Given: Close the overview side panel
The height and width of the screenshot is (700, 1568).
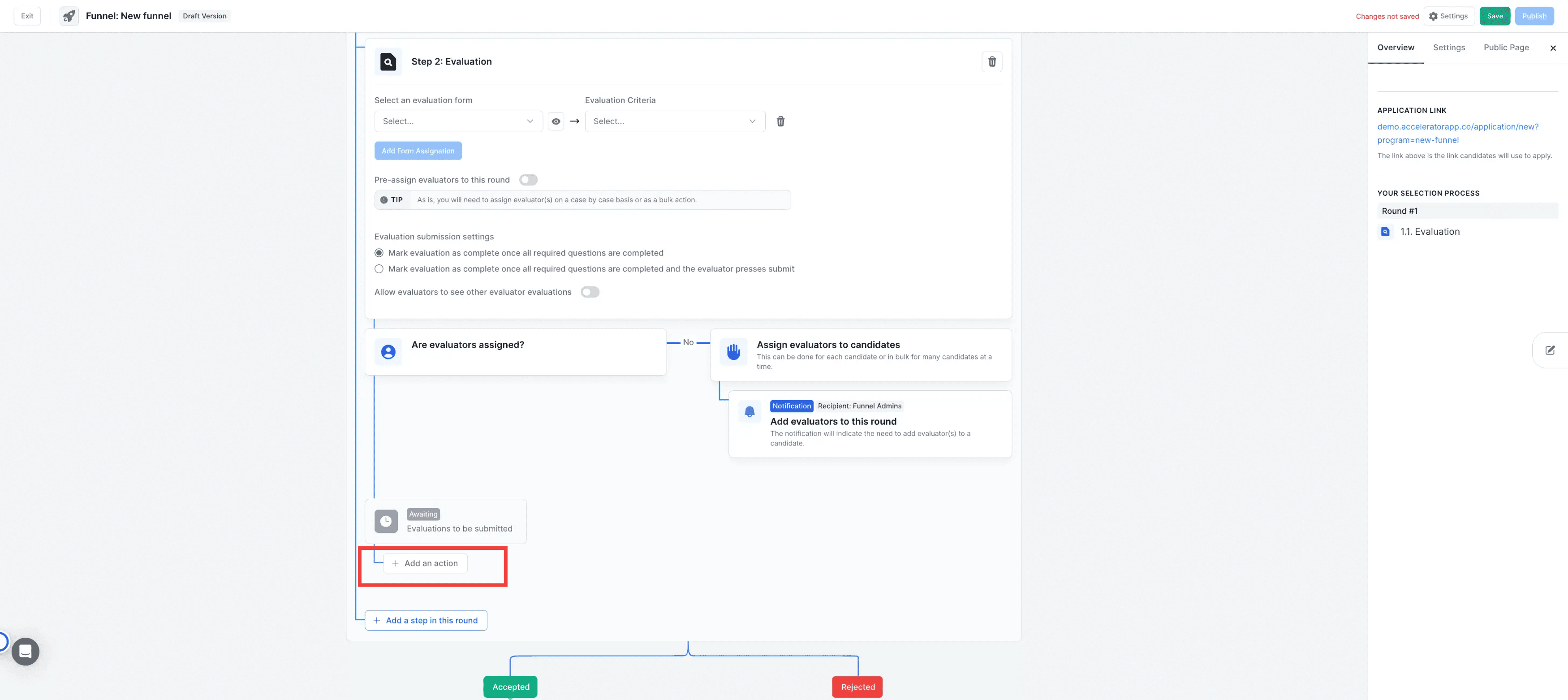Looking at the screenshot, I should pyautogui.click(x=1553, y=48).
